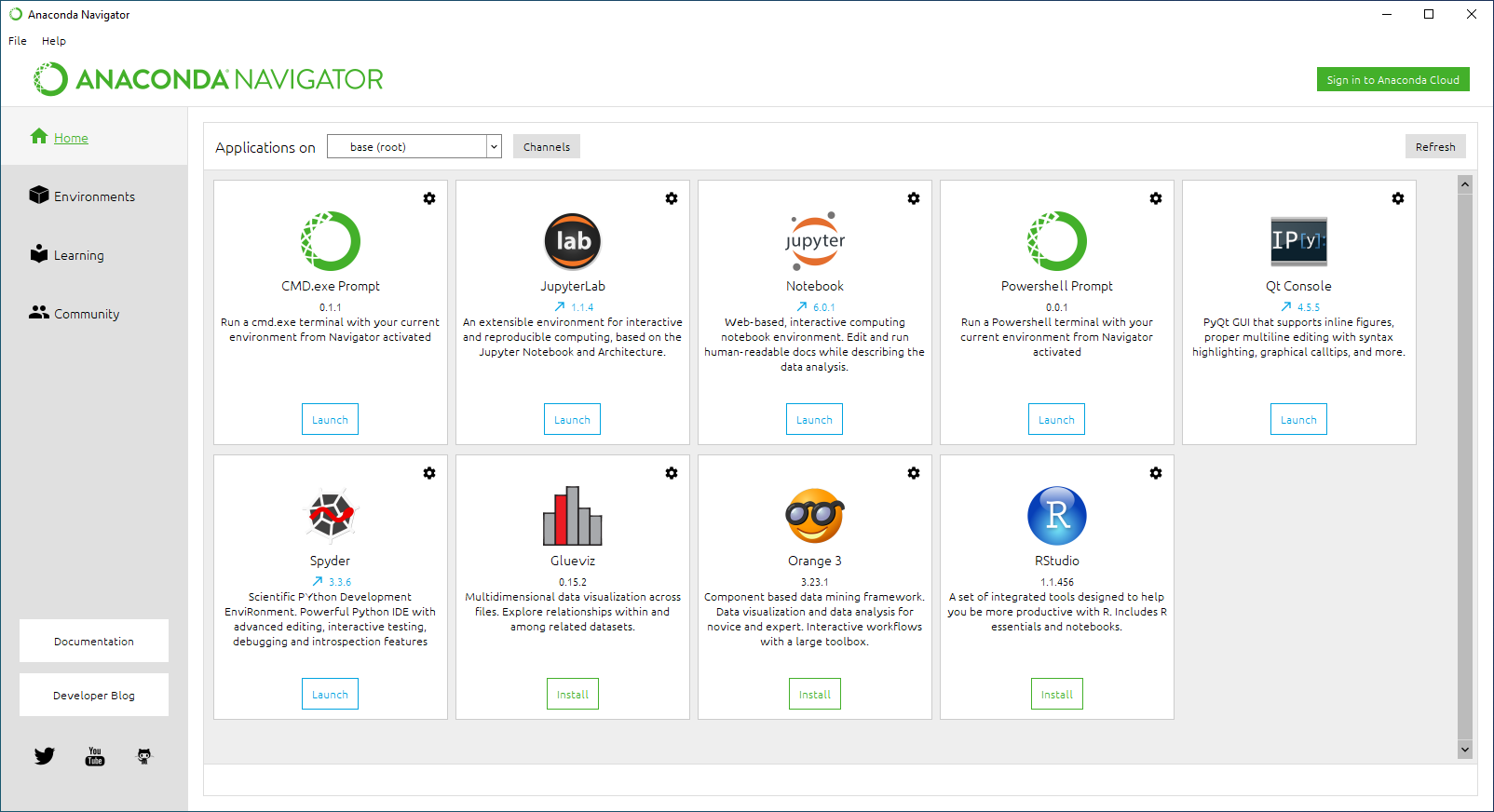Click Spyder version 3.3.6 link
Screen dimensions: 1494x812
coord(340,582)
